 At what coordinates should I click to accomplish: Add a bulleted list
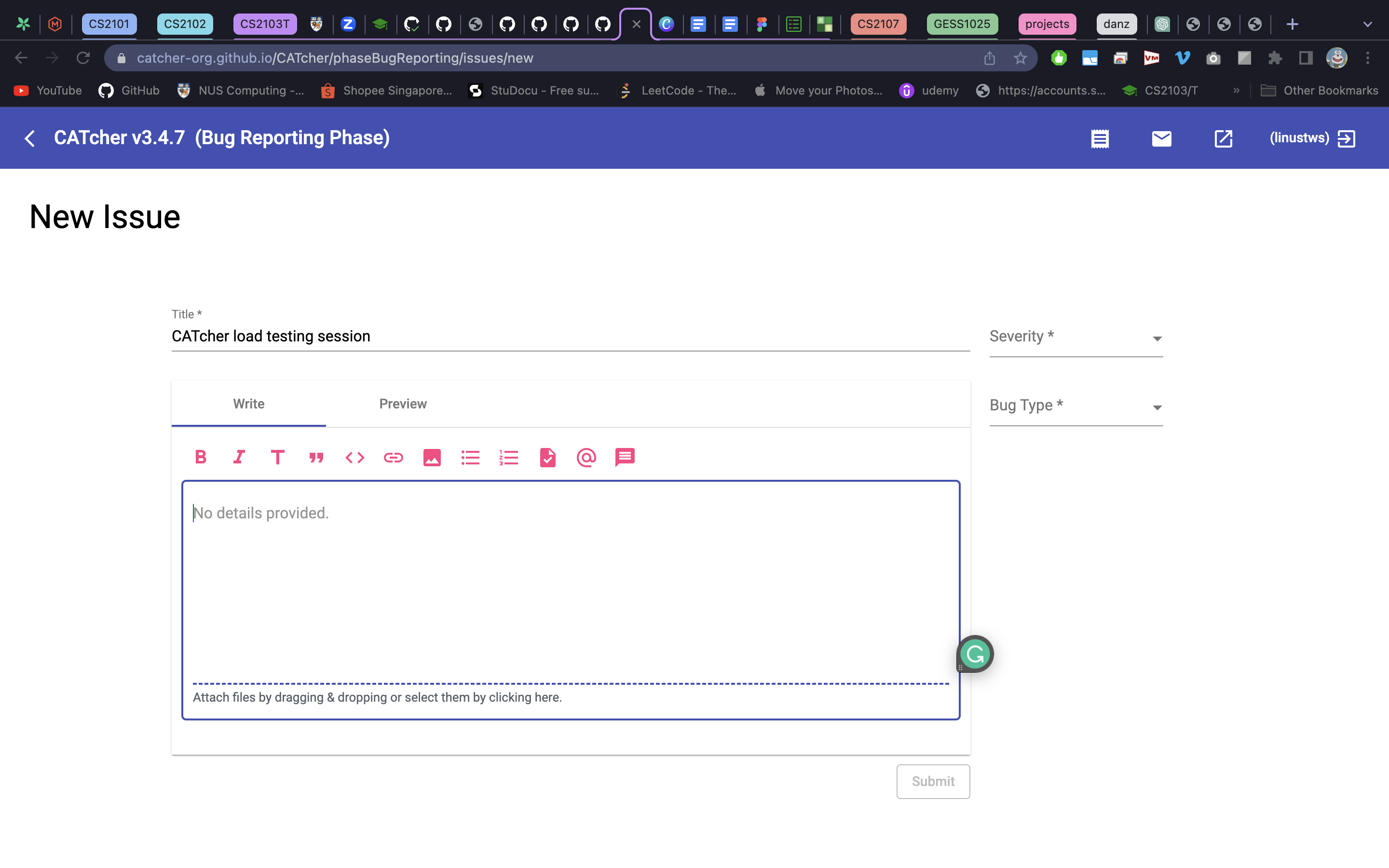(470, 458)
